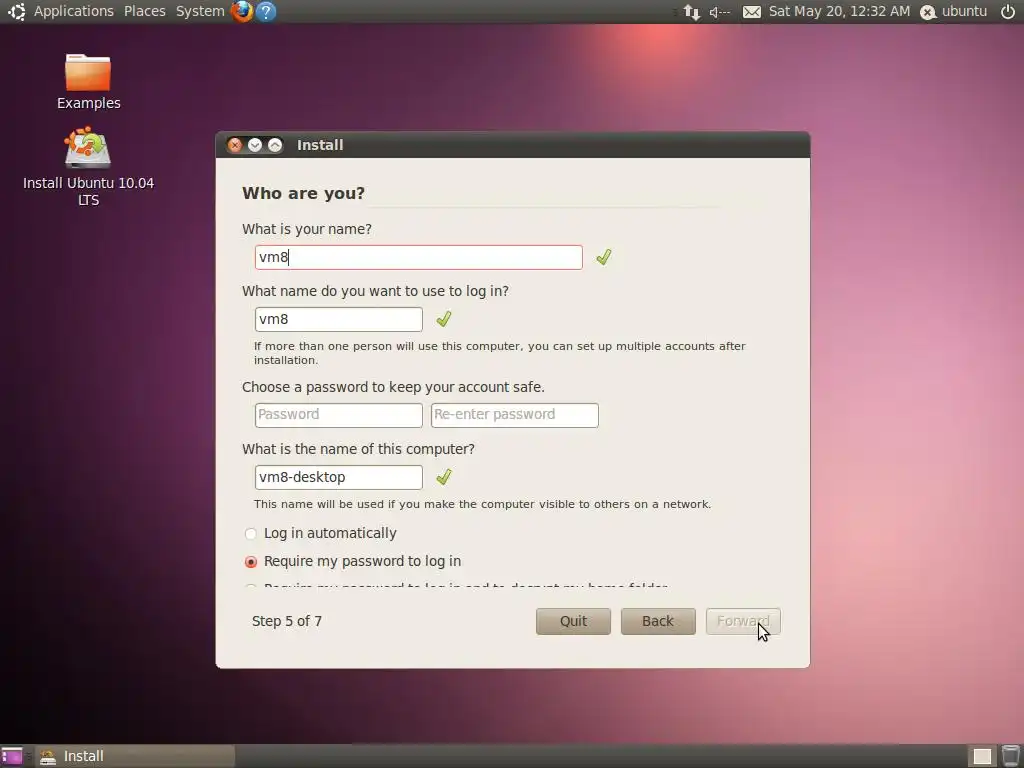Click the Who are you? heading

coord(304,193)
